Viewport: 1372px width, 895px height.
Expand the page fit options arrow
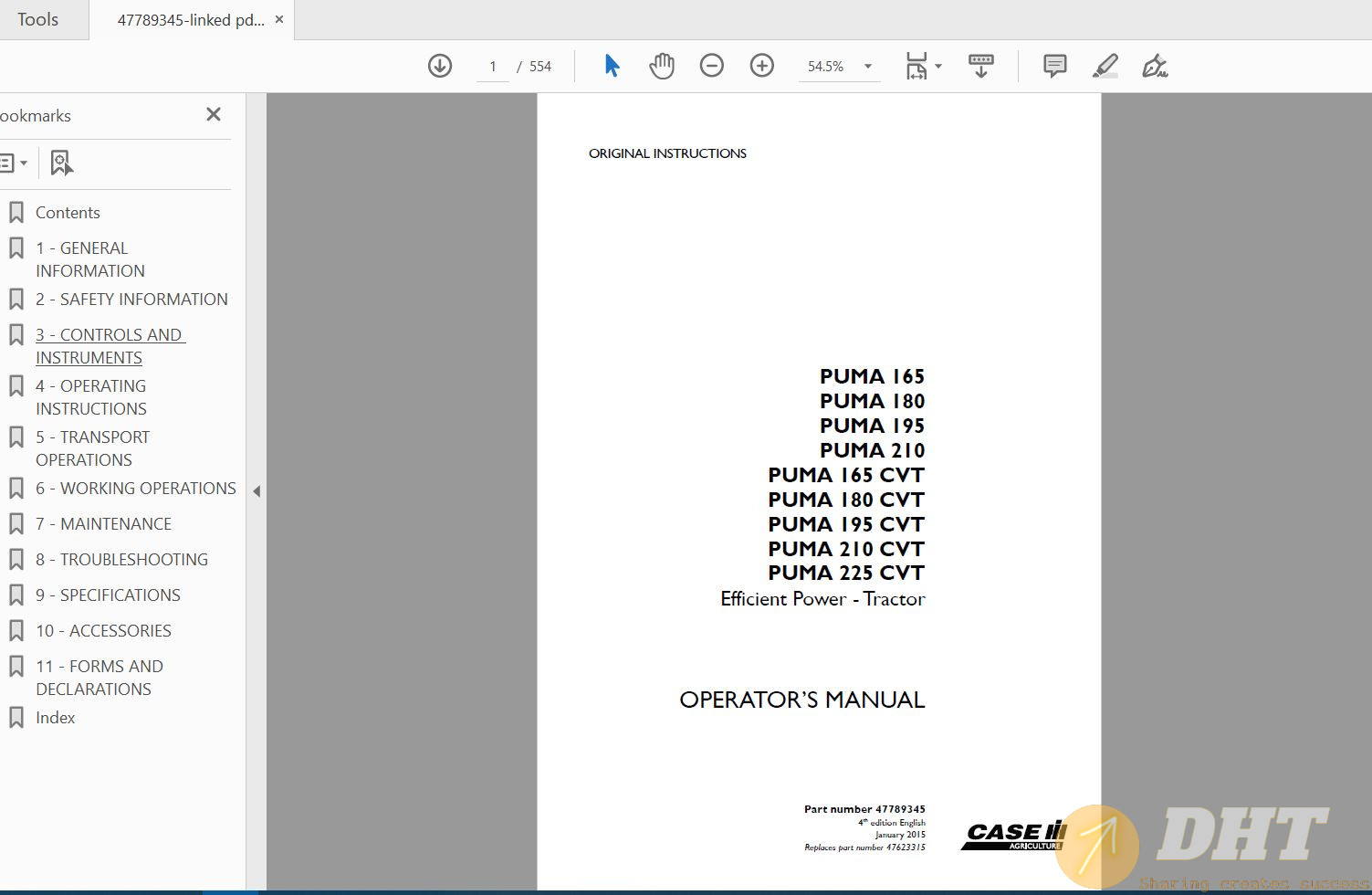point(938,66)
